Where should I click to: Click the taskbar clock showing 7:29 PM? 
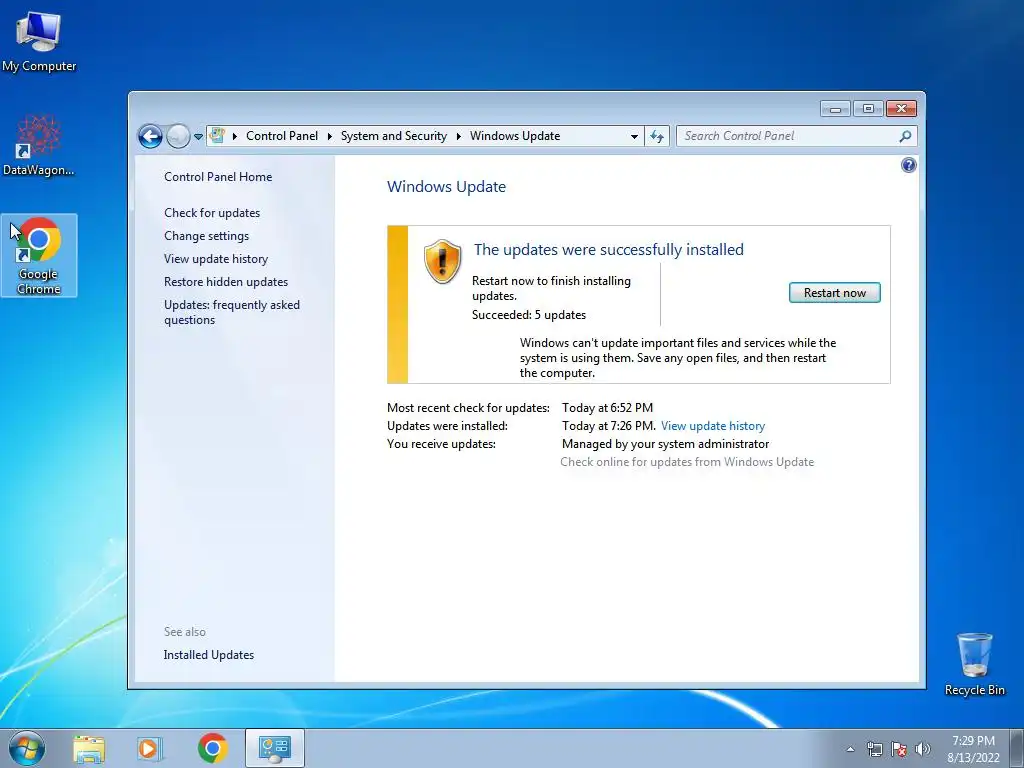coord(973,749)
